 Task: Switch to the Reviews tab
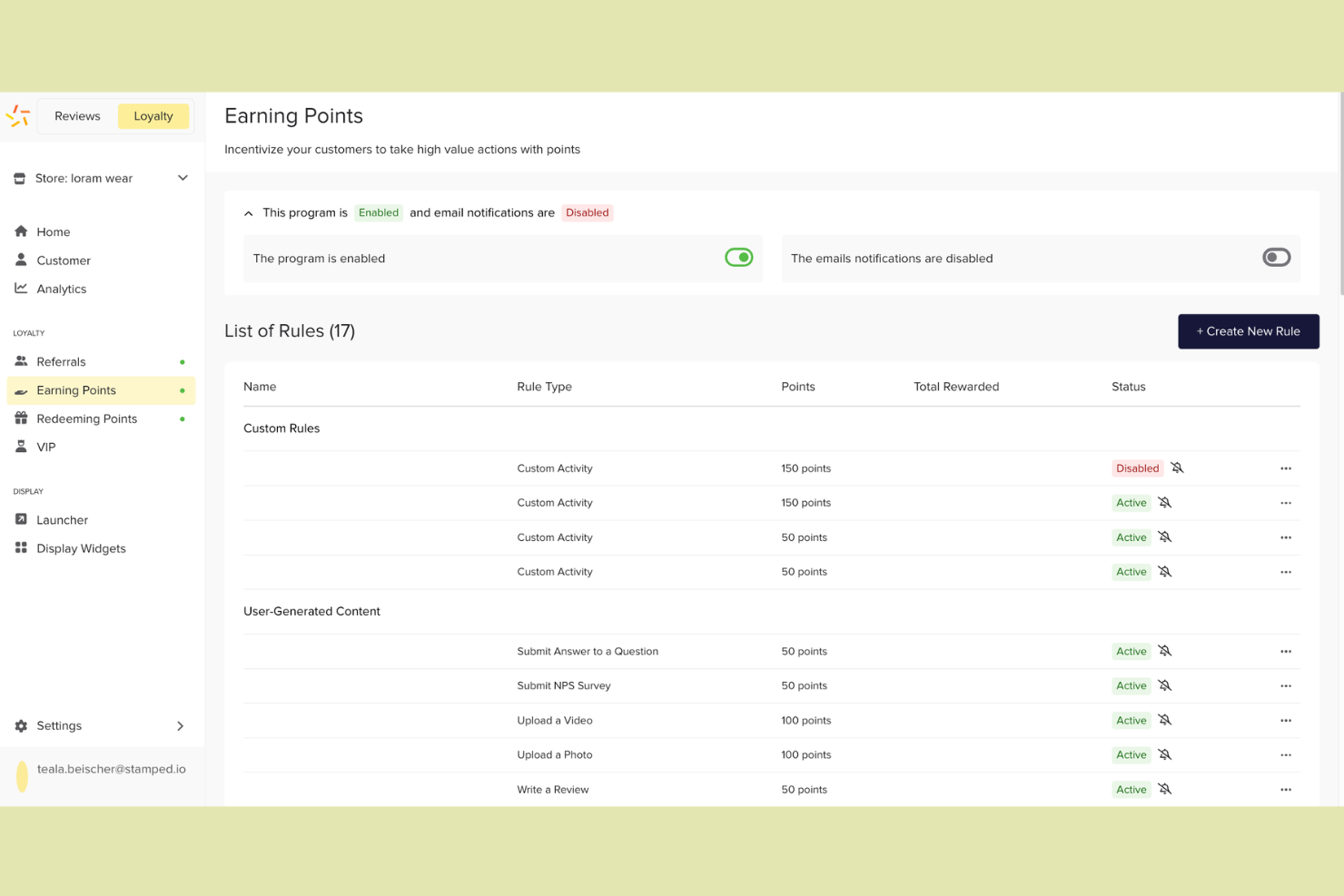click(x=77, y=116)
